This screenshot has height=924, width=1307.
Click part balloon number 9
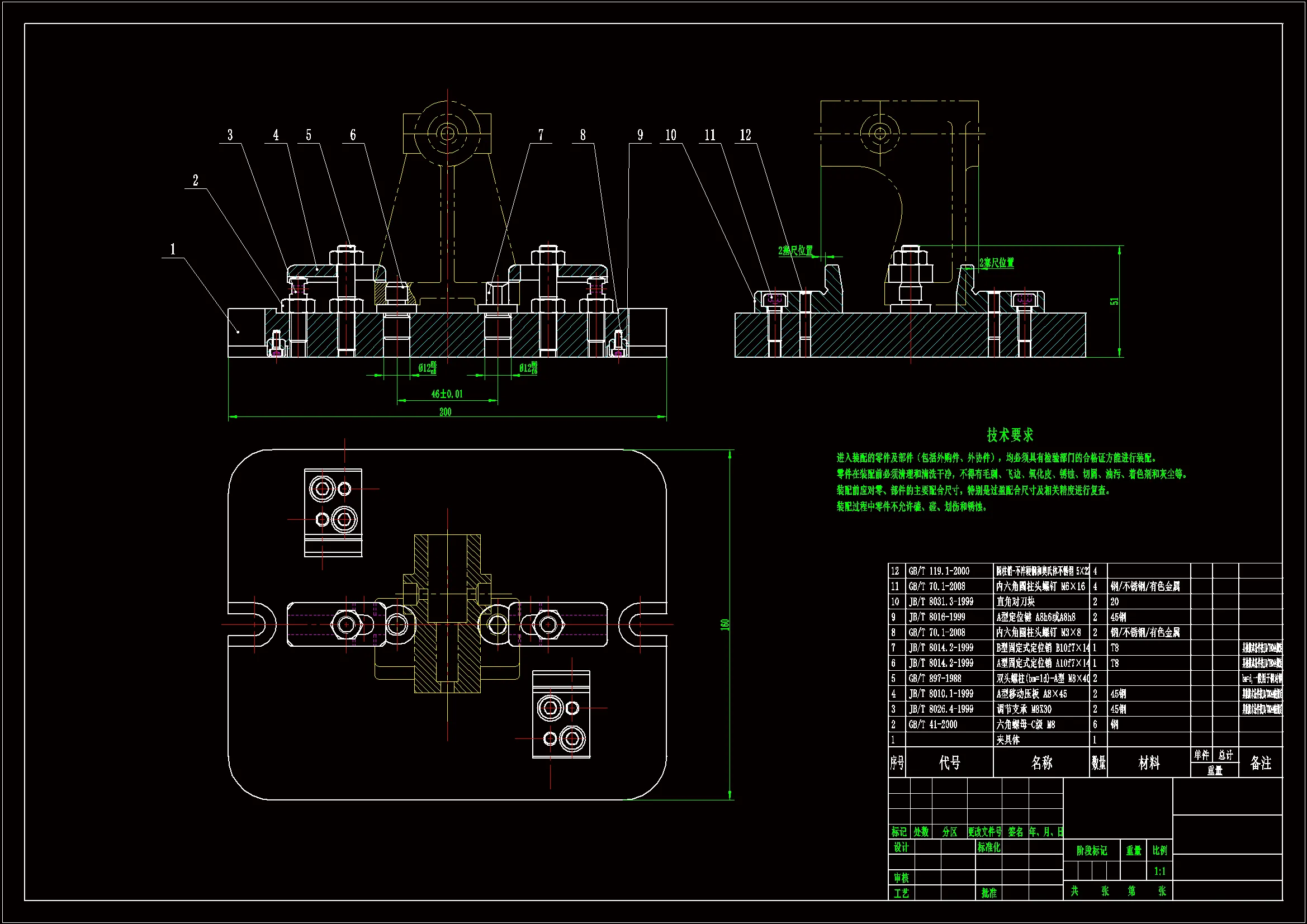(640, 135)
